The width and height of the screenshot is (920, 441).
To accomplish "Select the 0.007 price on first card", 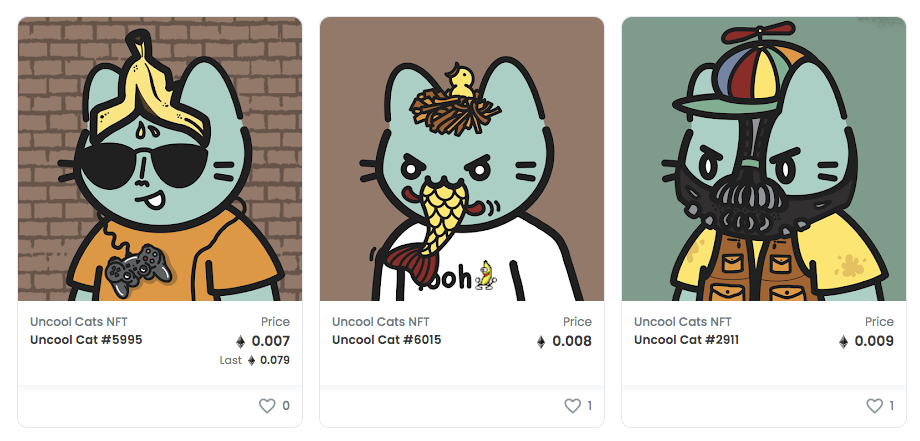I will [x=270, y=341].
